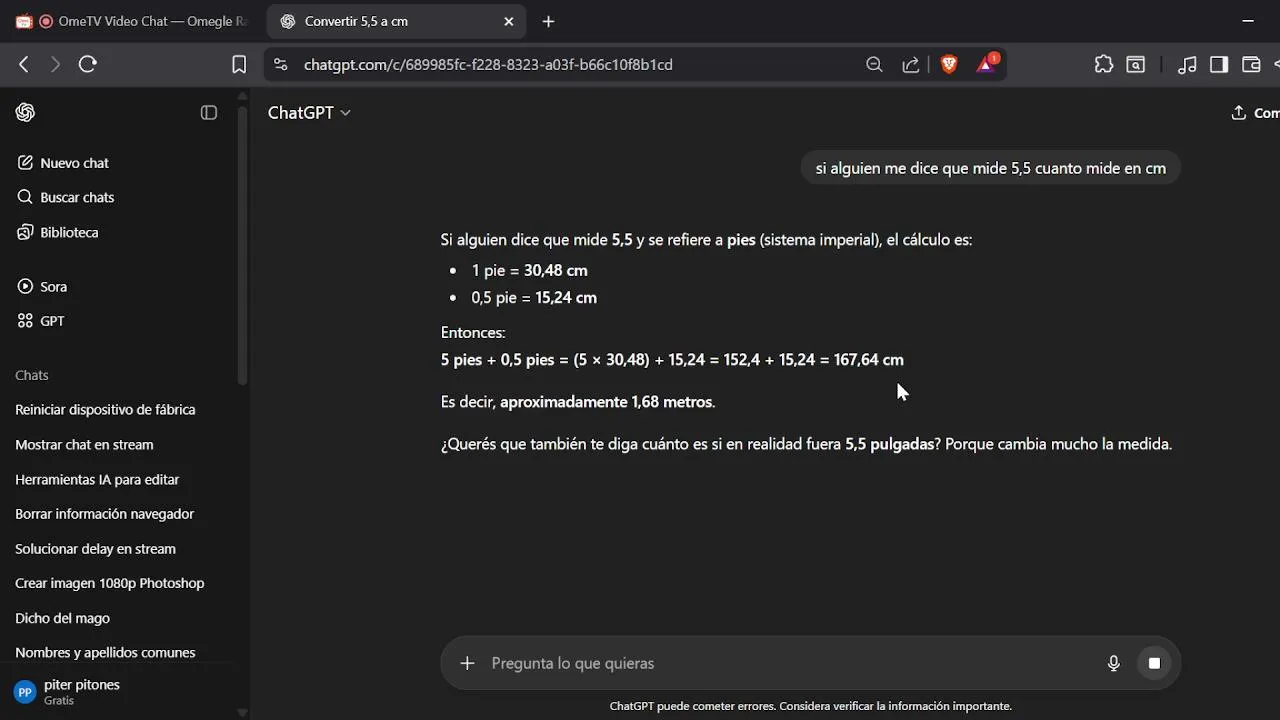Open chat 'Mostrar chat en stream'
This screenshot has width=1280, height=720.
click(x=84, y=445)
